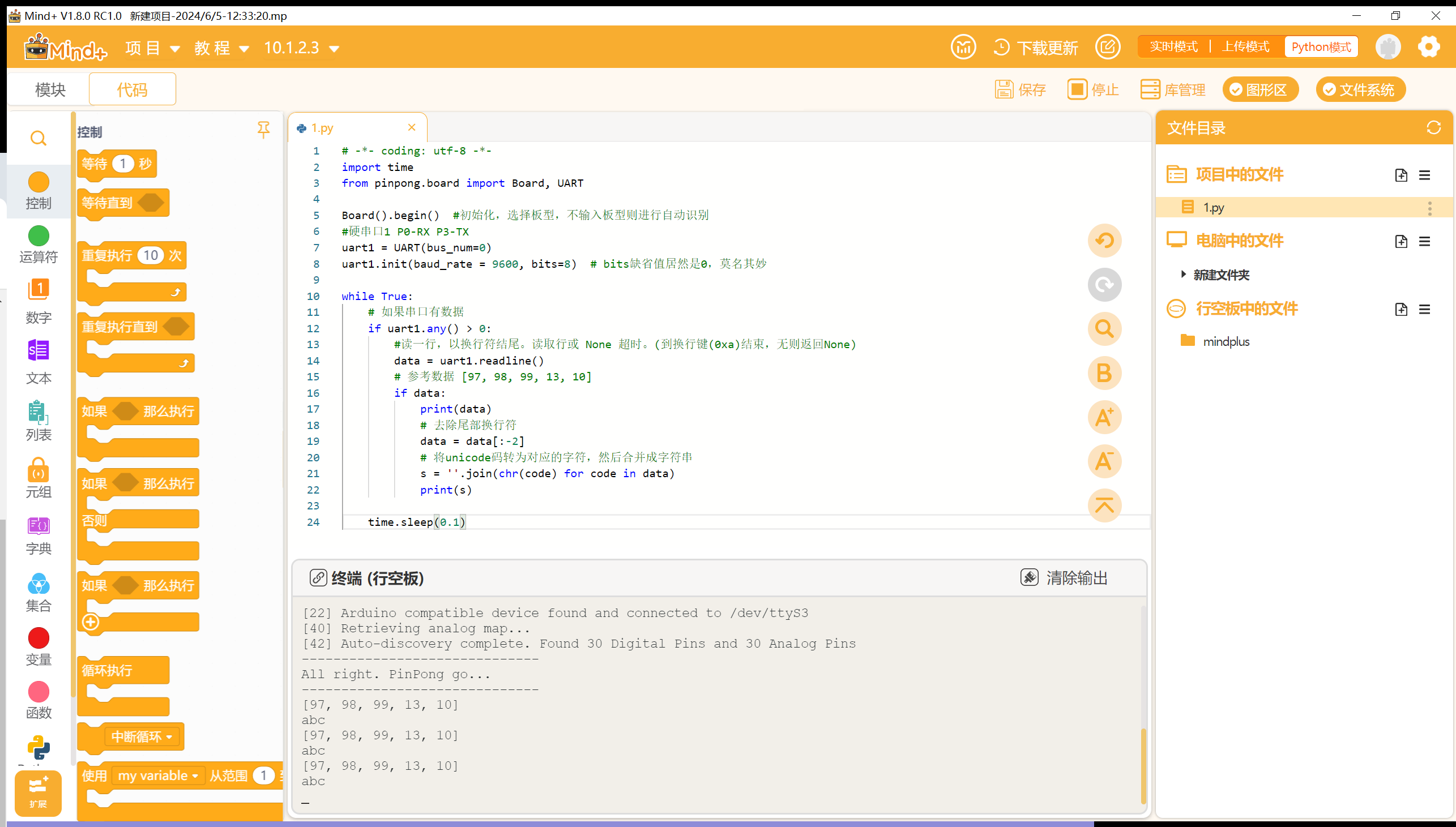Click the stop execution icon

pyautogui.click(x=1078, y=89)
